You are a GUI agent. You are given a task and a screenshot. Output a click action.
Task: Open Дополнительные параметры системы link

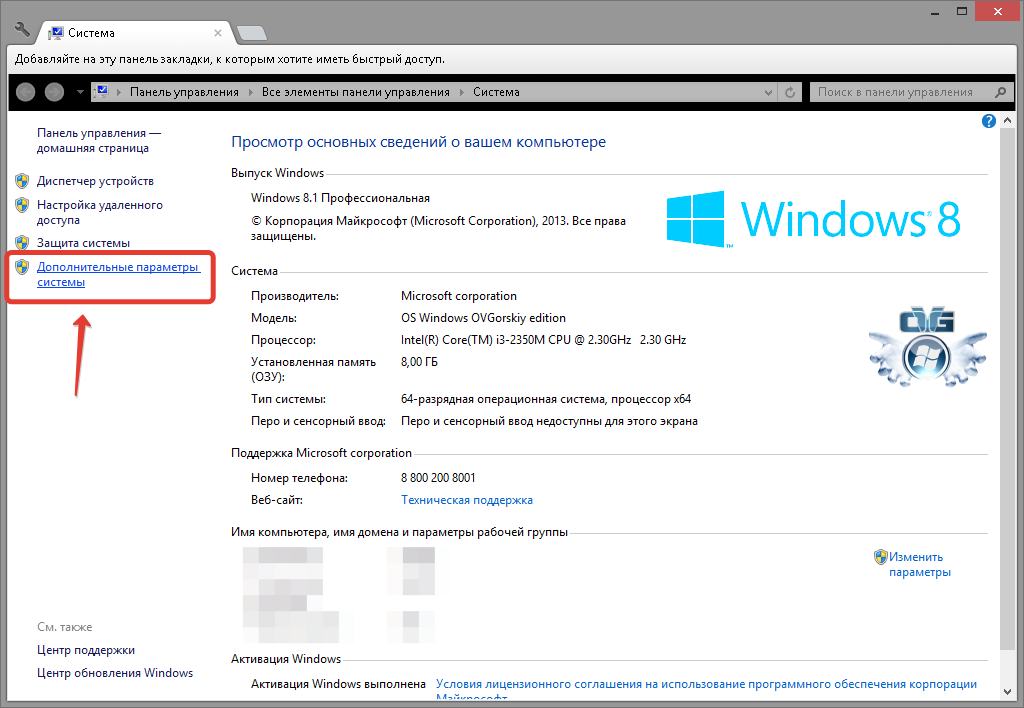[x=118, y=274]
